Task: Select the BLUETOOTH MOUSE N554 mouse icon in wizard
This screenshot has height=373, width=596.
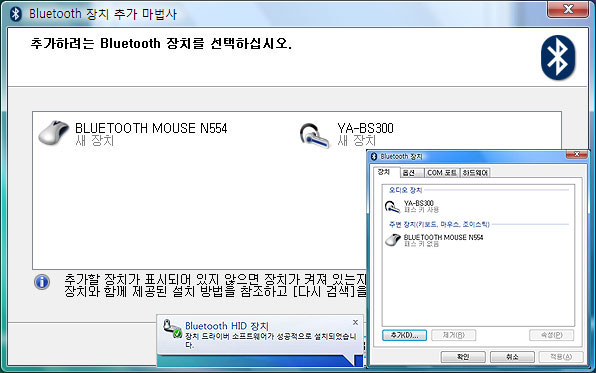Action: [x=54, y=132]
